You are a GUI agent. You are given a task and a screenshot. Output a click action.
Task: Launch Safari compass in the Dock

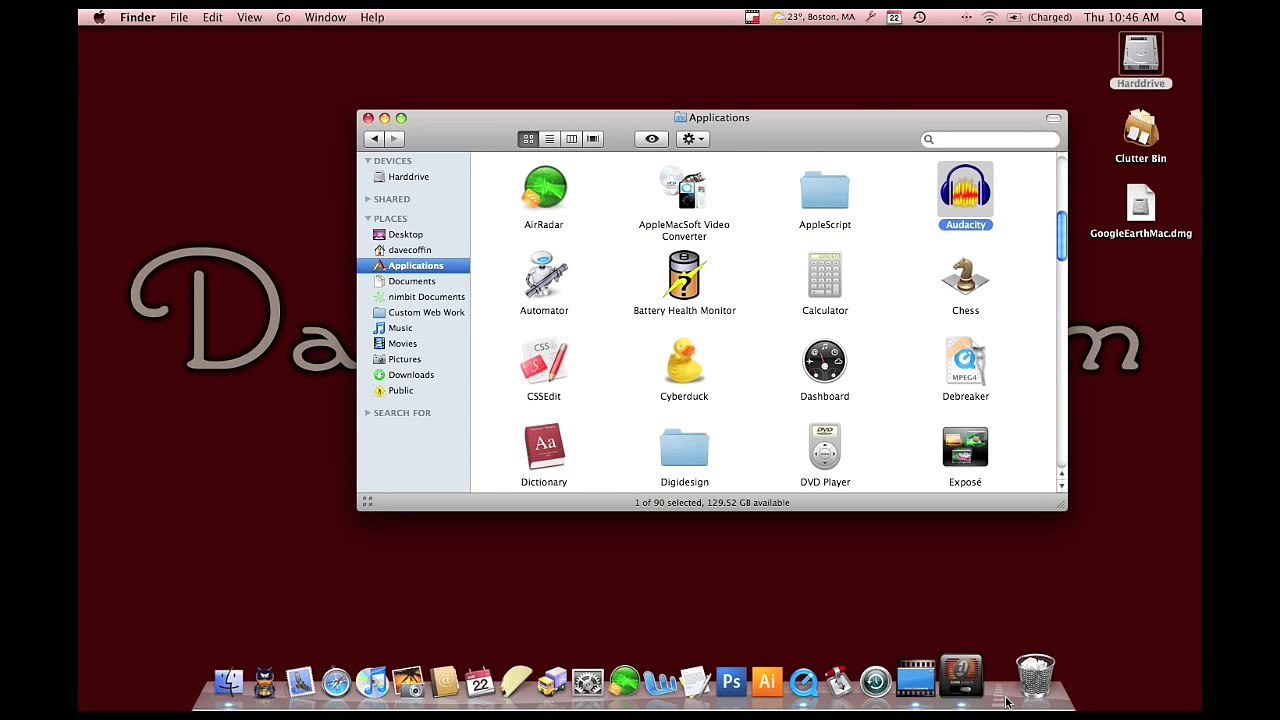tap(336, 682)
